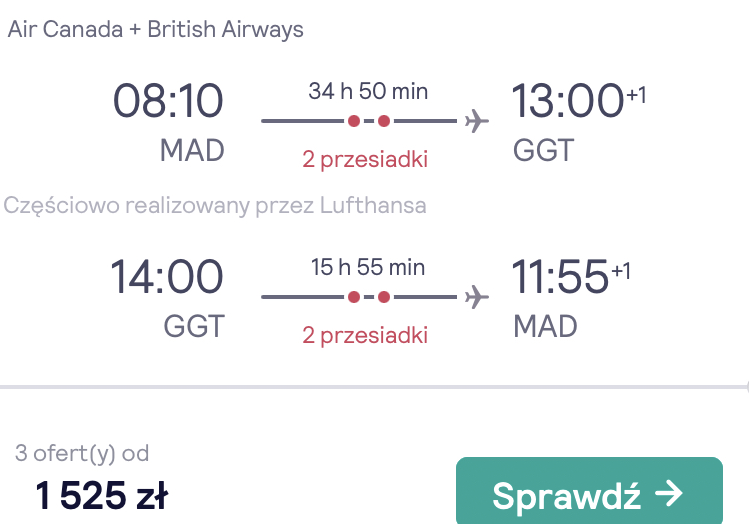
Task: Click the 34 h 50 min duration text
Action: (x=368, y=91)
